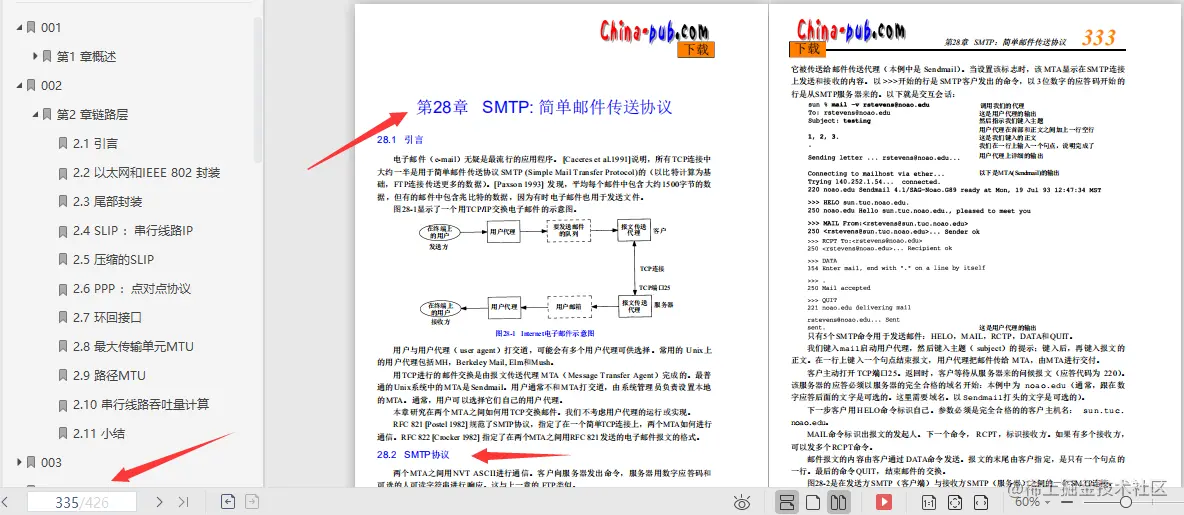Image resolution: width=1184 pixels, height=515 pixels.
Task: Click the 图28-1 figure caption
Action: [544, 332]
